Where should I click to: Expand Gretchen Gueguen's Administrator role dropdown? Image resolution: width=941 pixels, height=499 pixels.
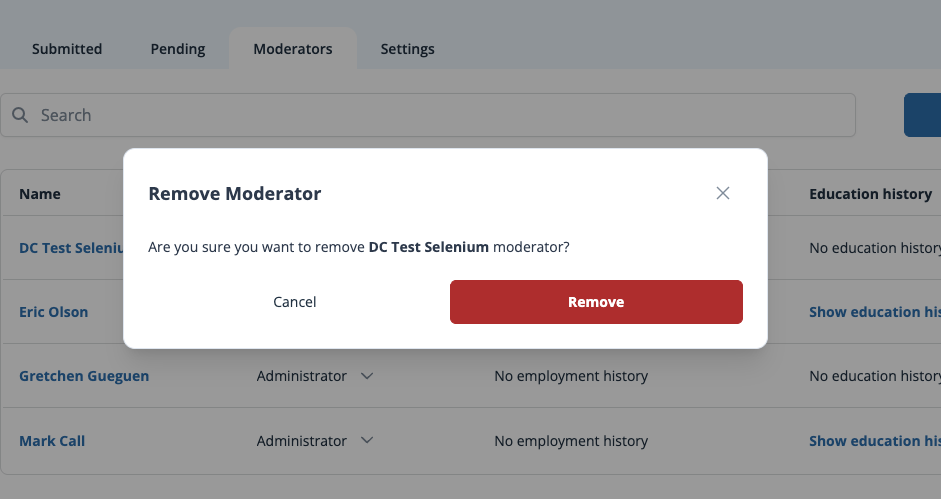point(366,376)
